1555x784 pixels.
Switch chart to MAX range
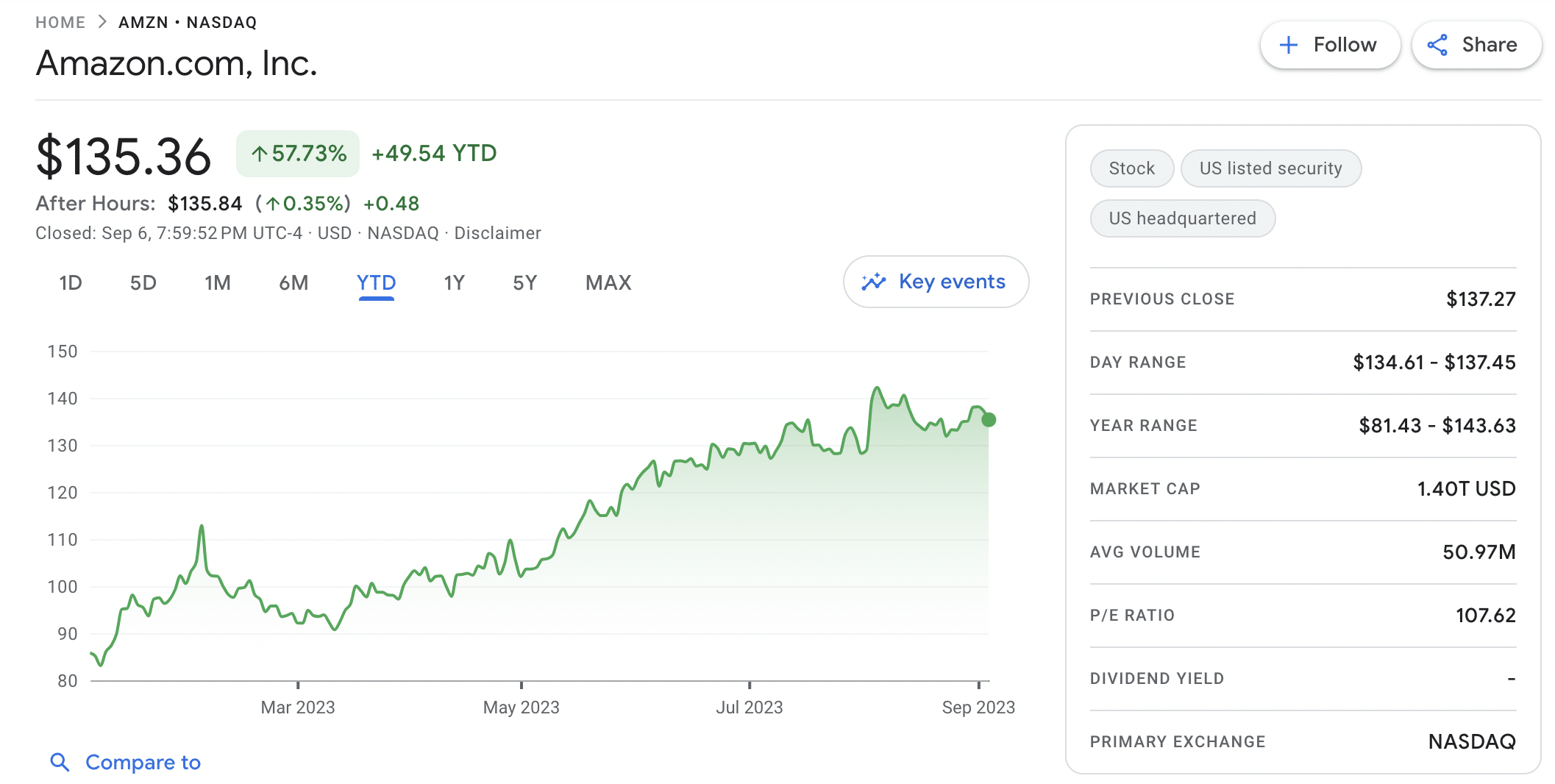click(x=608, y=282)
